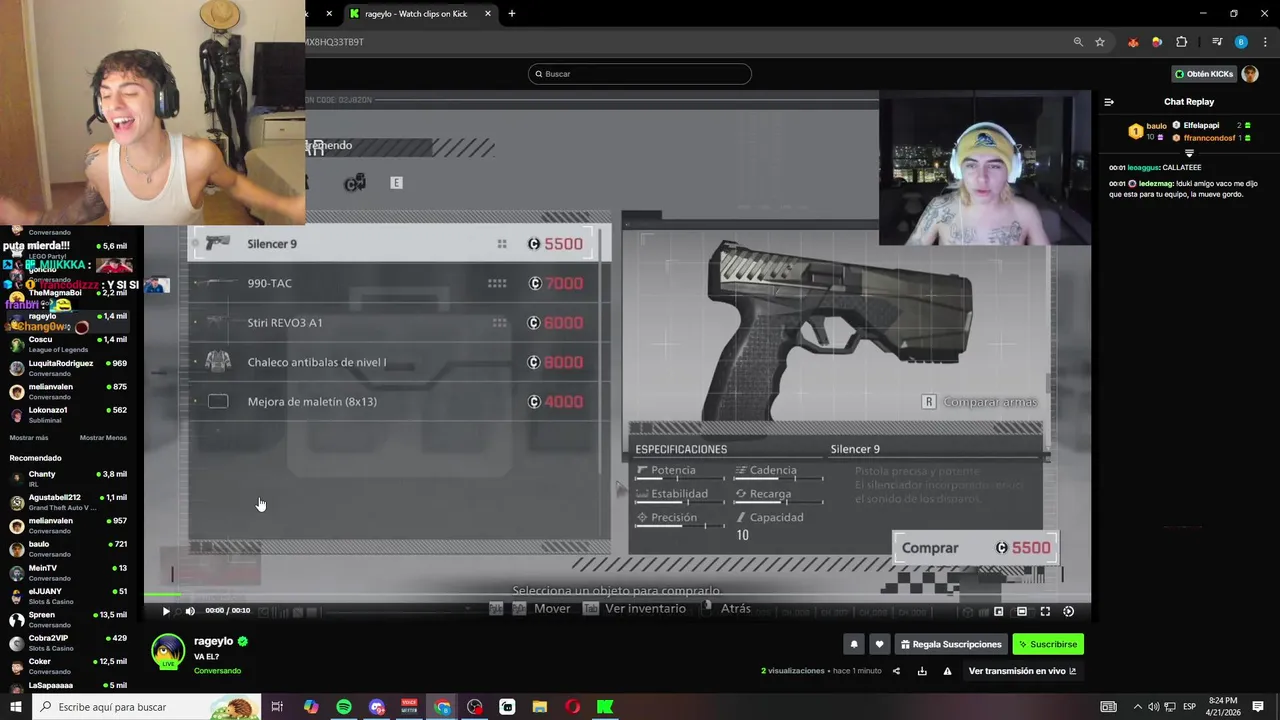
Task: Toggle theater mode in the video player
Action: pos(1022,611)
